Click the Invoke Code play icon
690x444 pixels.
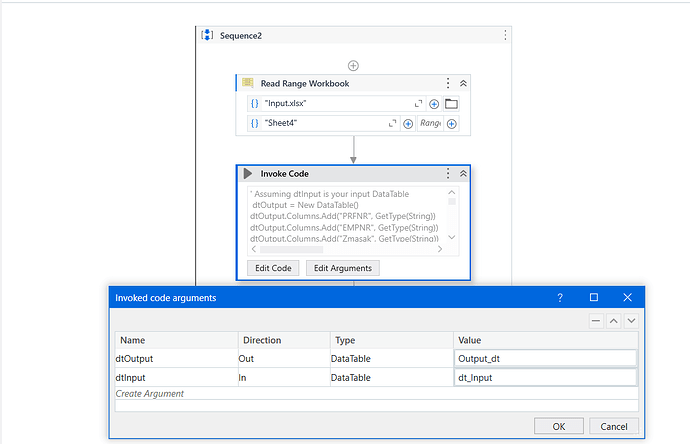coord(248,173)
